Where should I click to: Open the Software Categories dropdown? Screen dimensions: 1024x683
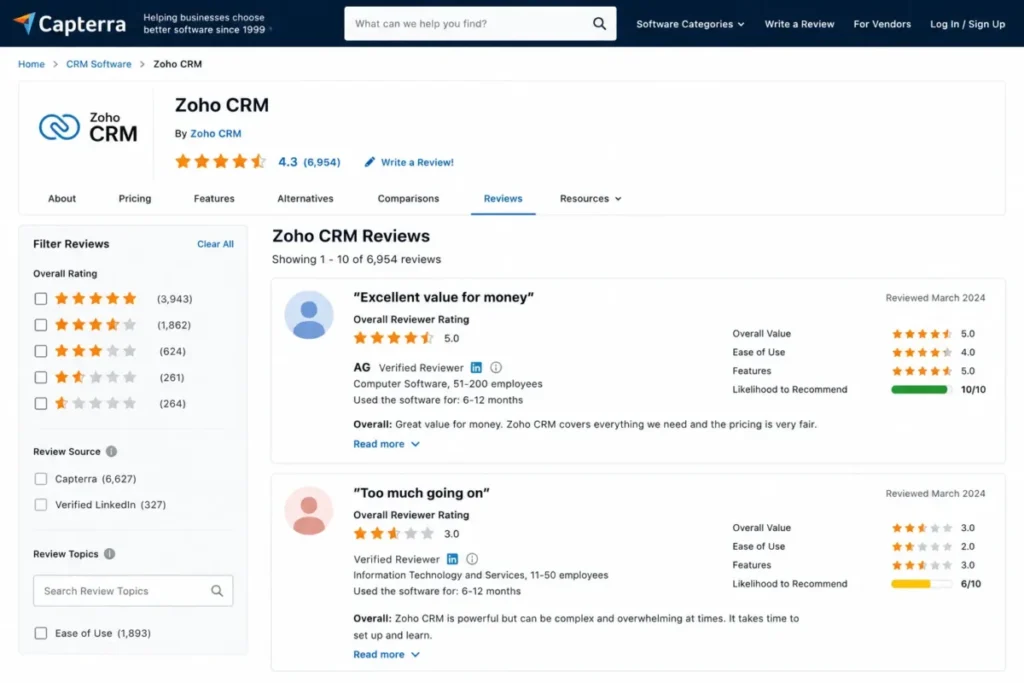[x=690, y=24]
